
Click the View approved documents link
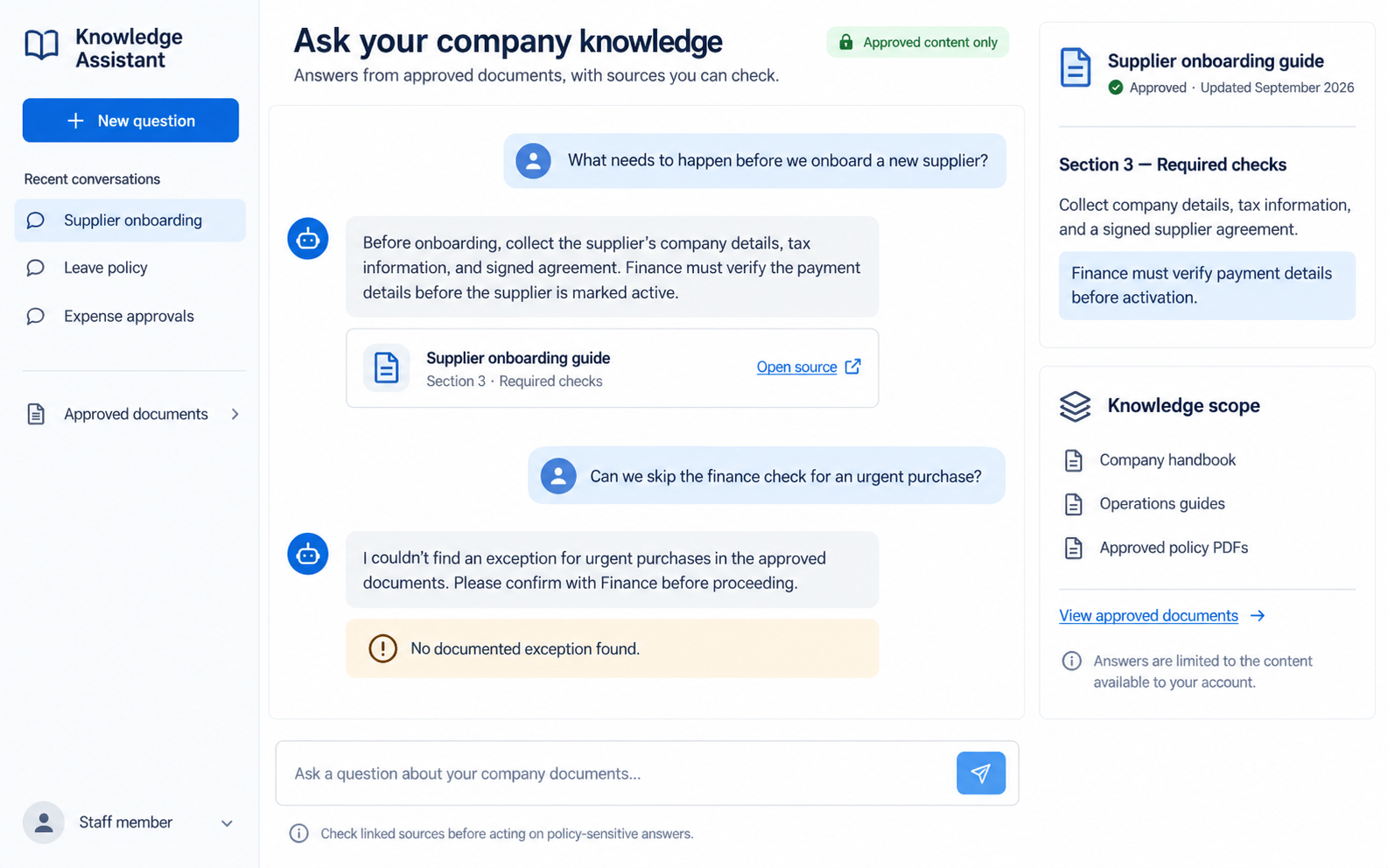[x=1148, y=615]
